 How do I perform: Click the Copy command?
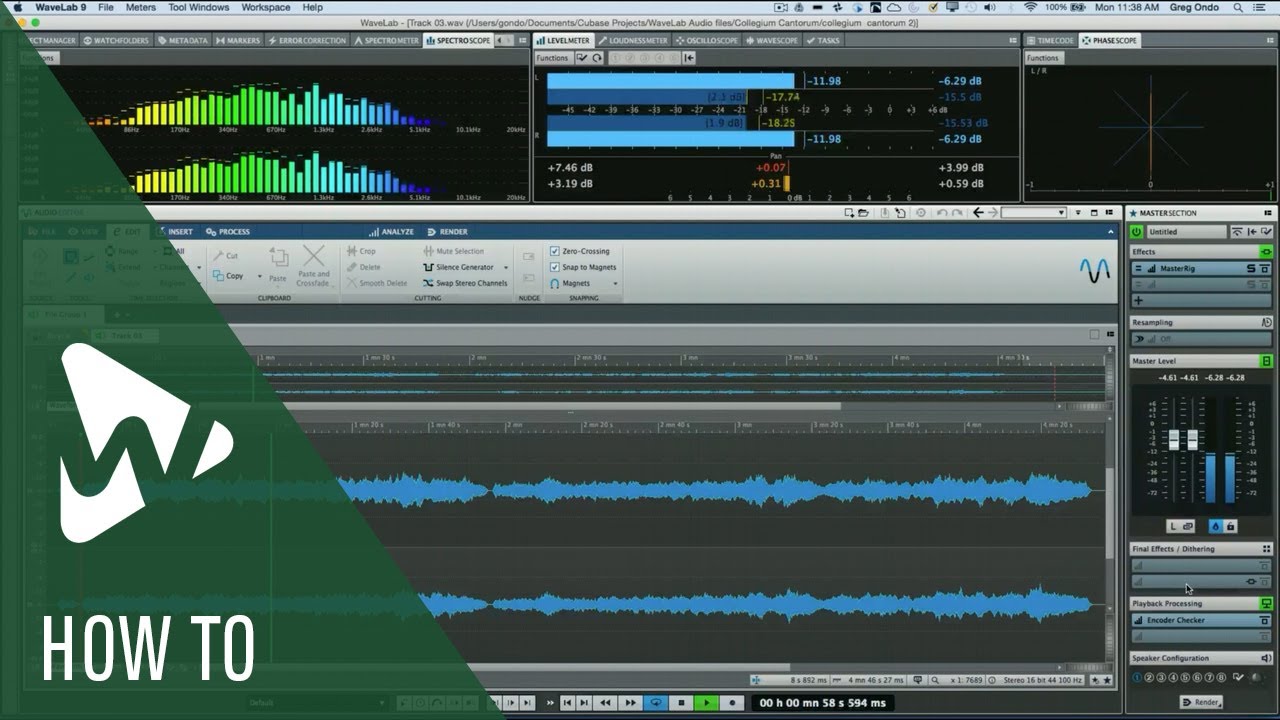click(x=228, y=276)
